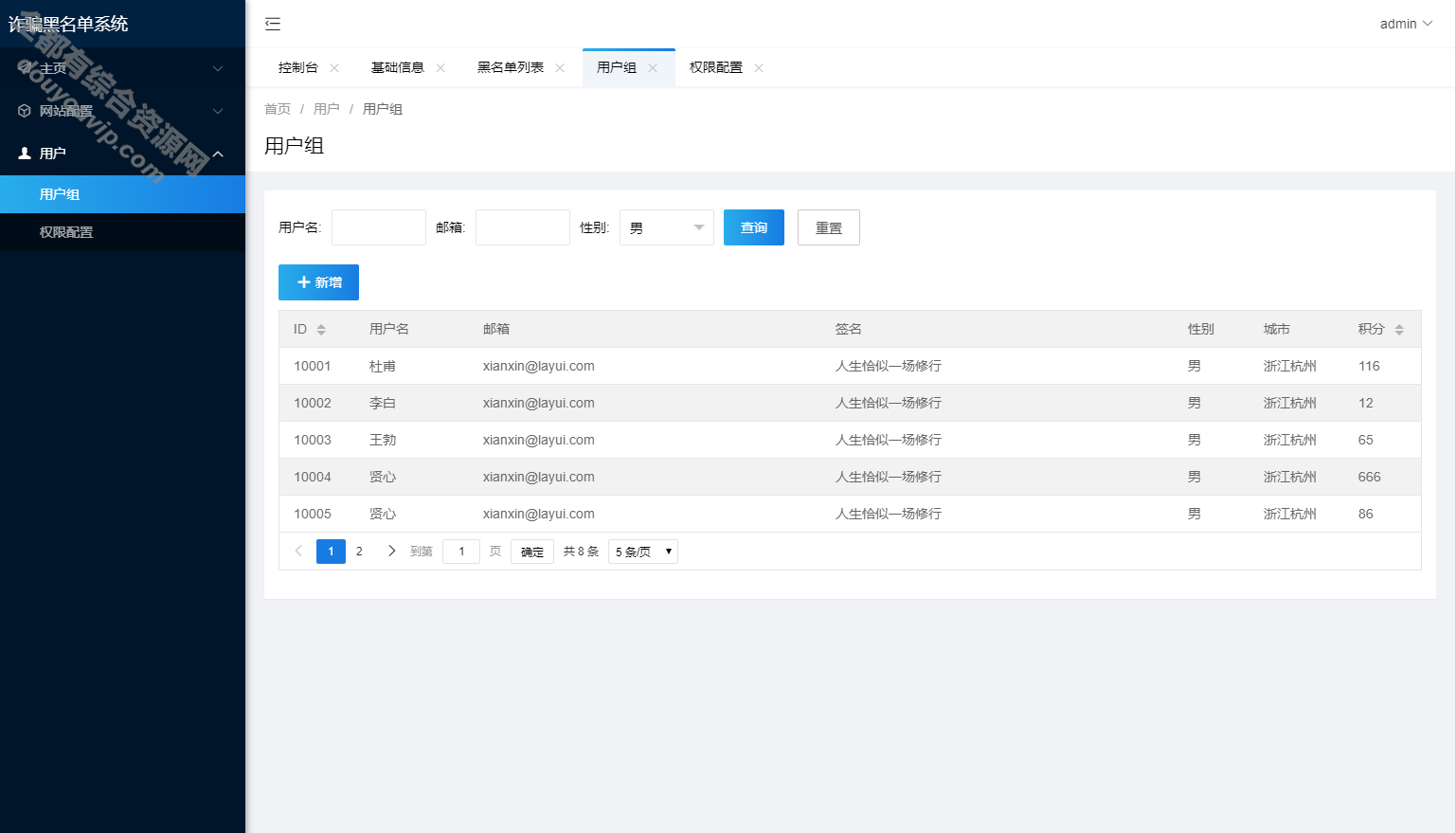Screen dimensions: 1456x833
Task: Close the 权限配置 tab
Action: 759,68
